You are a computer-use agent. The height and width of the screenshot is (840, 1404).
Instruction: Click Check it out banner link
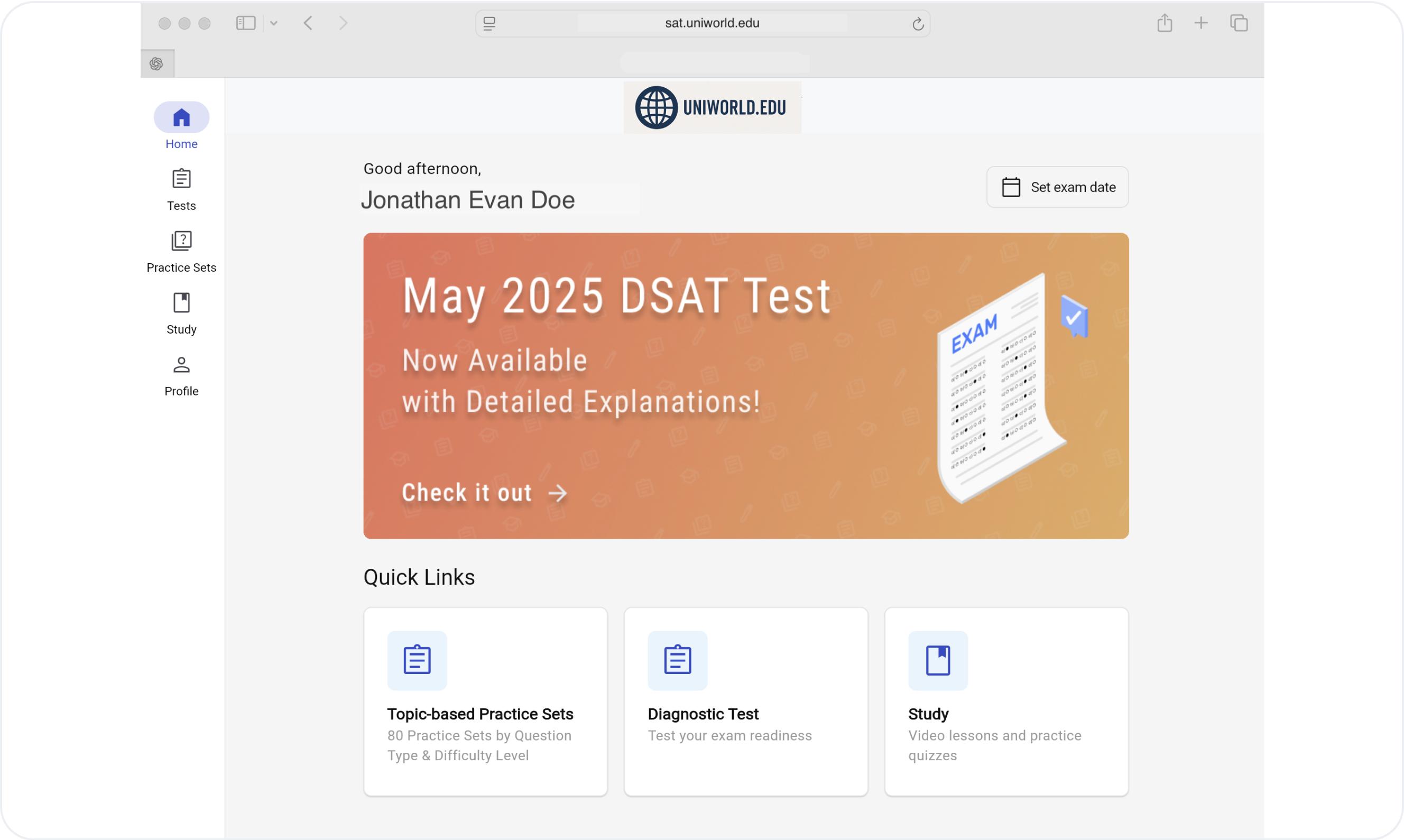coord(484,493)
